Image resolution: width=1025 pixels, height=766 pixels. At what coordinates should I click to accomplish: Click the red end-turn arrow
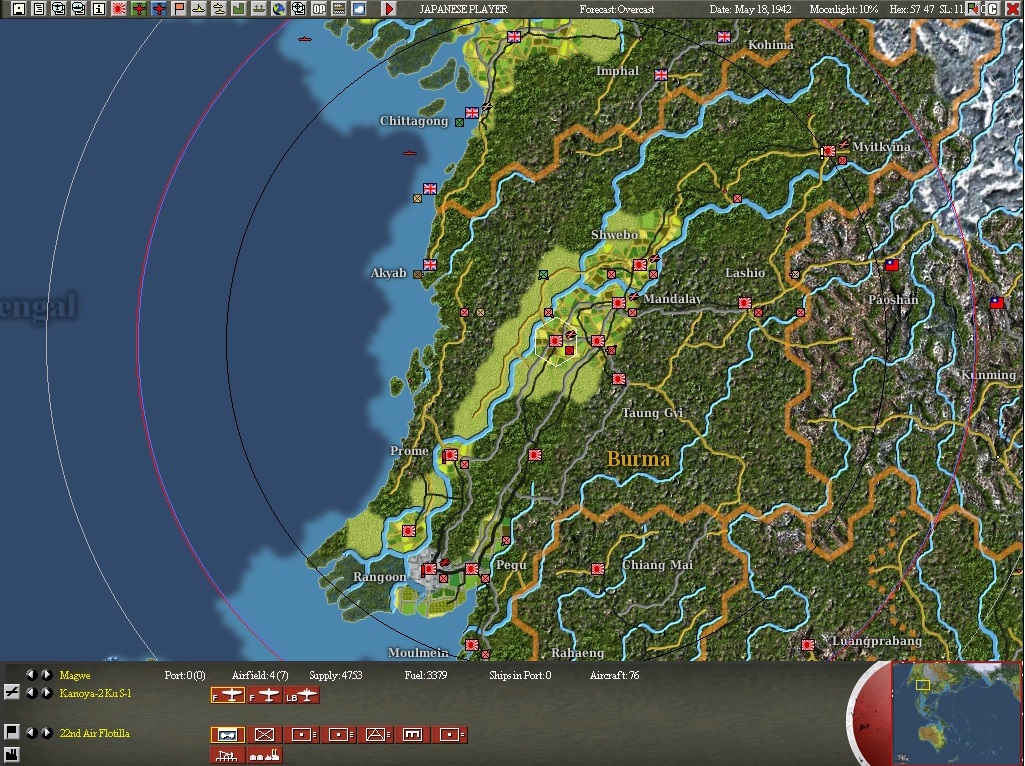389,8
